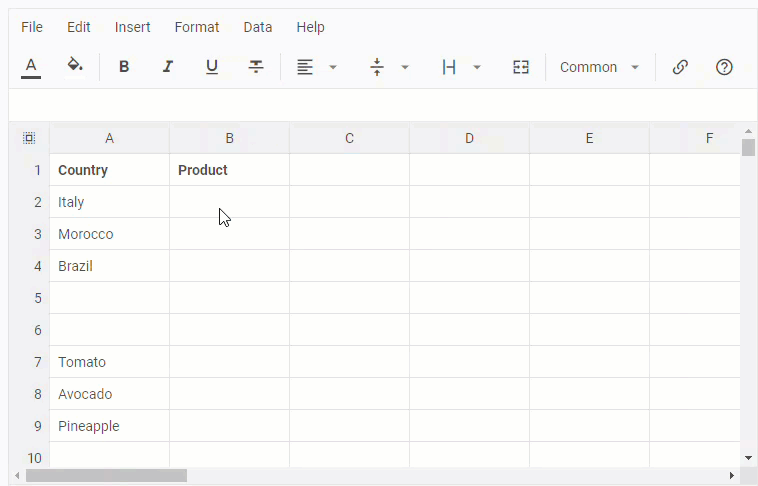Select the 'Country' cell
The height and width of the screenshot is (486, 758).
(x=110, y=170)
